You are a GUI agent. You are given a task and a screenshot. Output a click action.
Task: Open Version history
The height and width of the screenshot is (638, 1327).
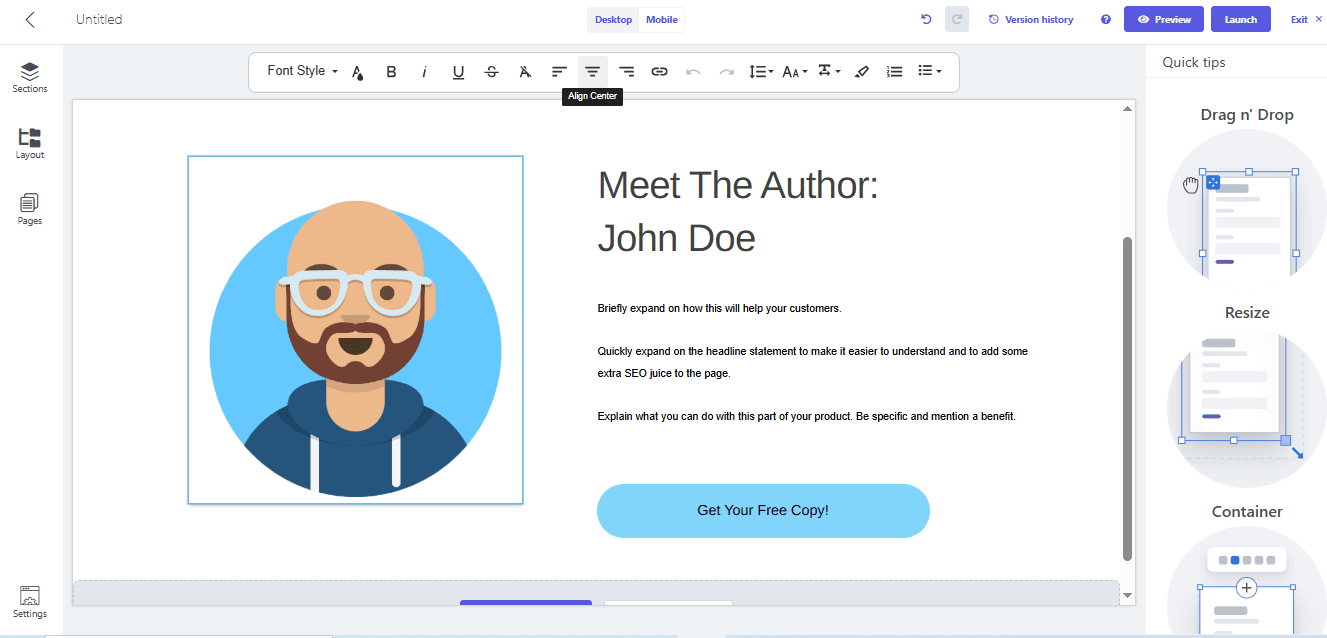pyautogui.click(x=1030, y=19)
